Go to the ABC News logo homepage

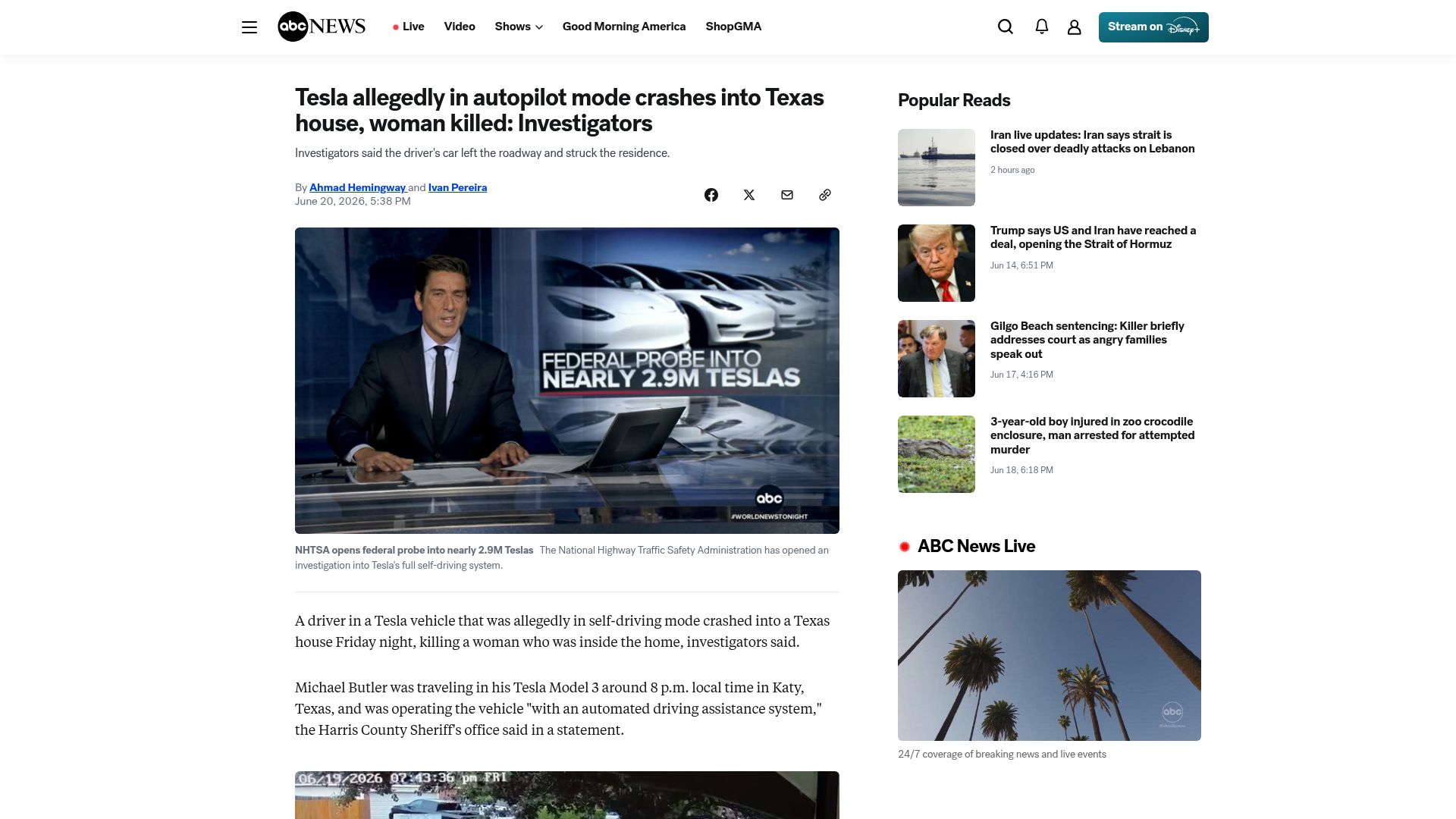tap(322, 27)
